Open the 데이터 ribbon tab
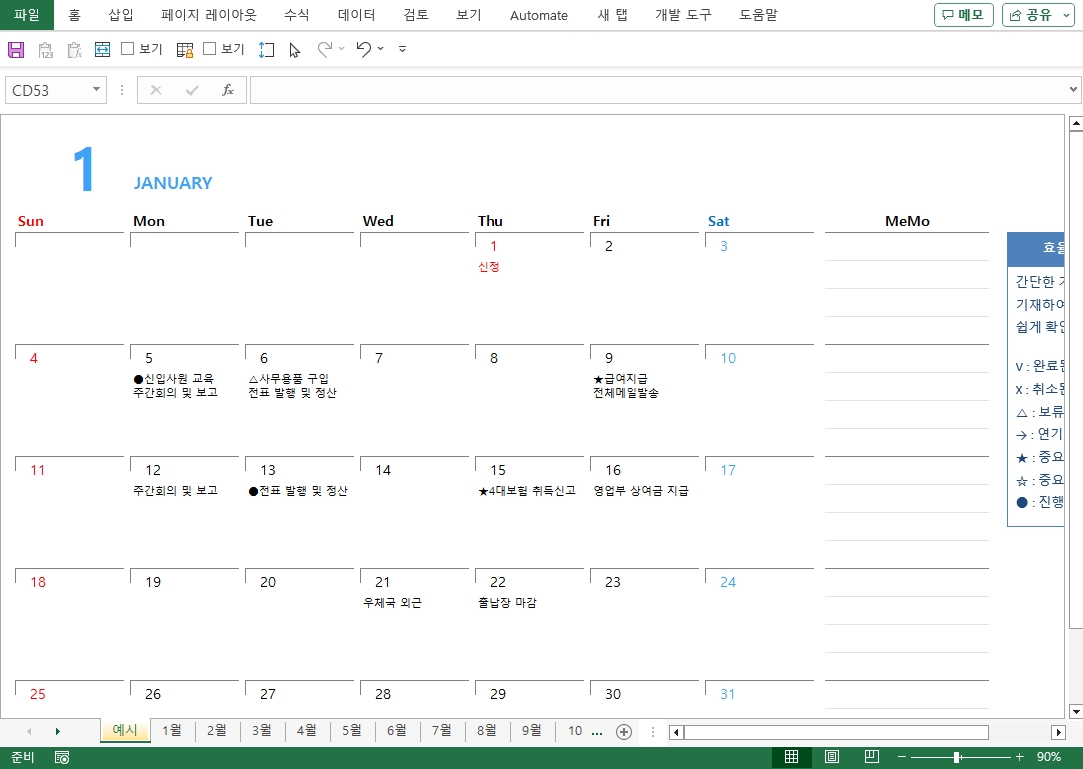 (357, 15)
